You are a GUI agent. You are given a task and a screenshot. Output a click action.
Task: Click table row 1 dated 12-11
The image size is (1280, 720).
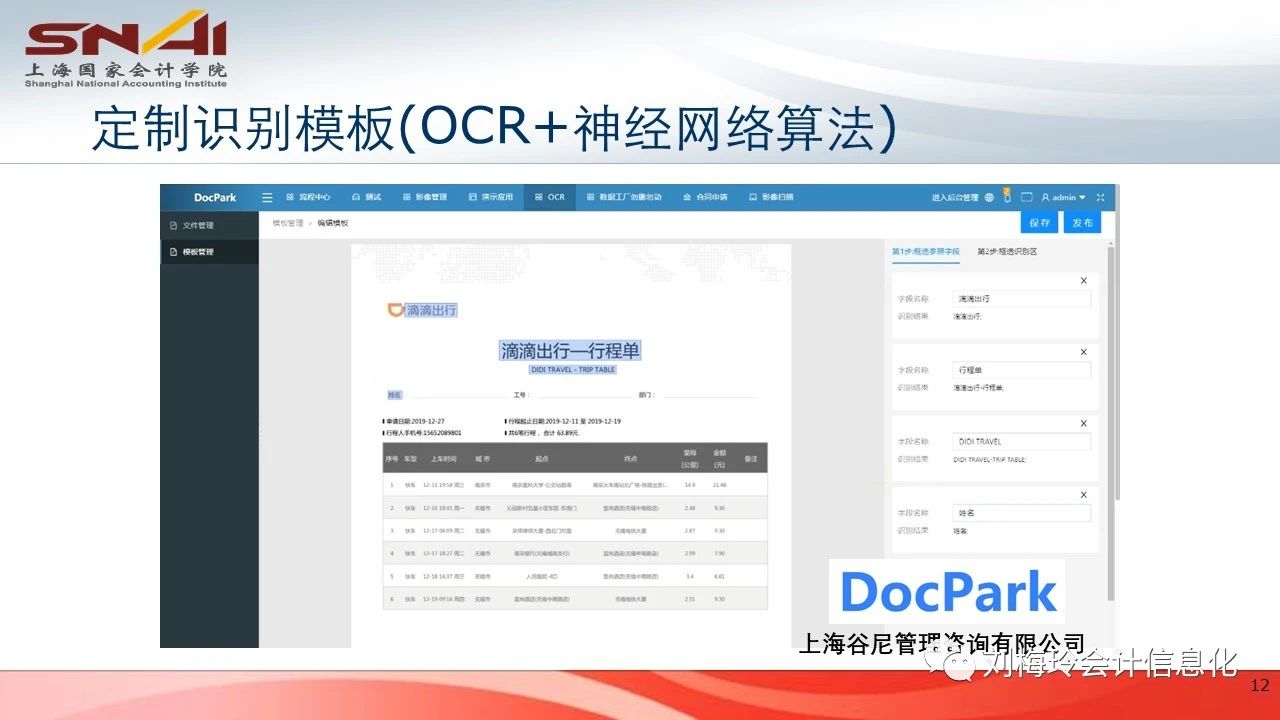point(575,484)
